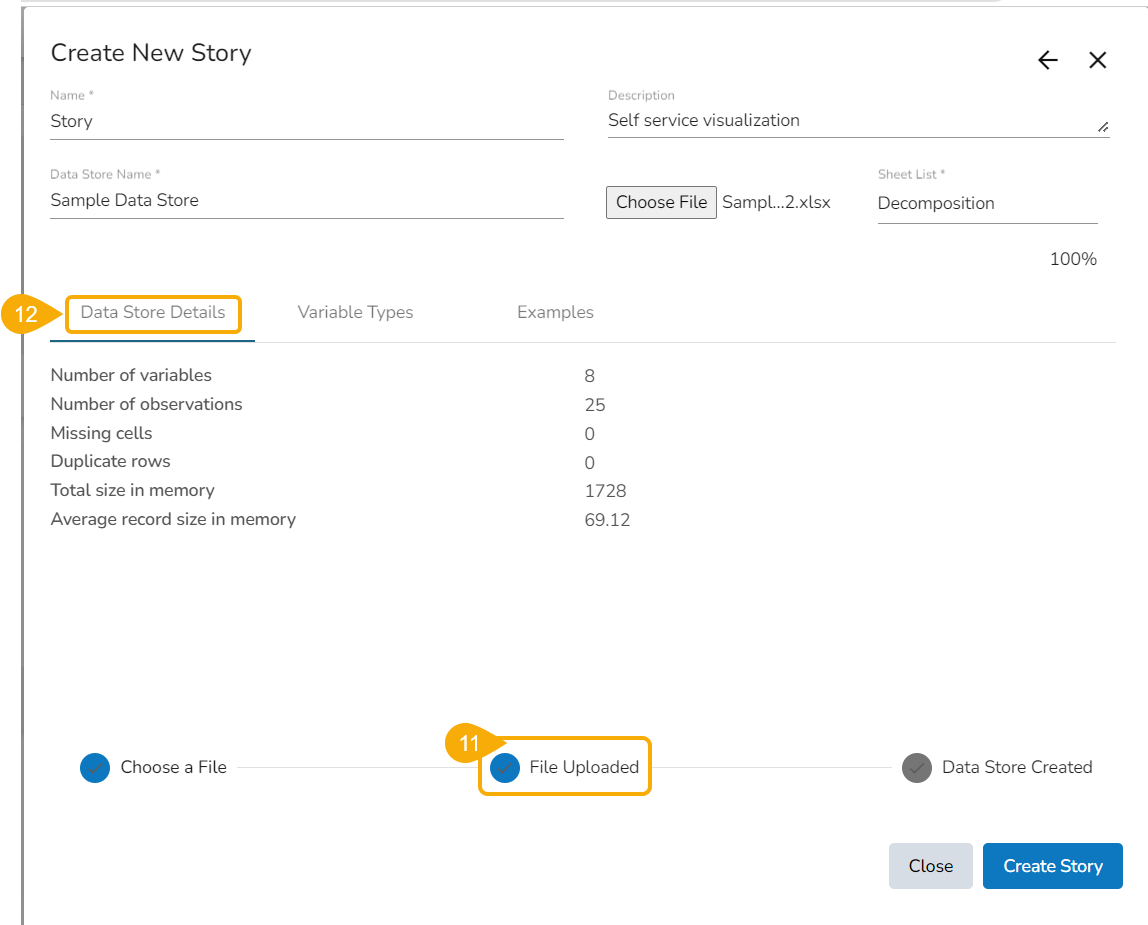Click the 100% upload progress indicator
Image resolution: width=1148 pixels, height=925 pixels.
click(x=1073, y=258)
